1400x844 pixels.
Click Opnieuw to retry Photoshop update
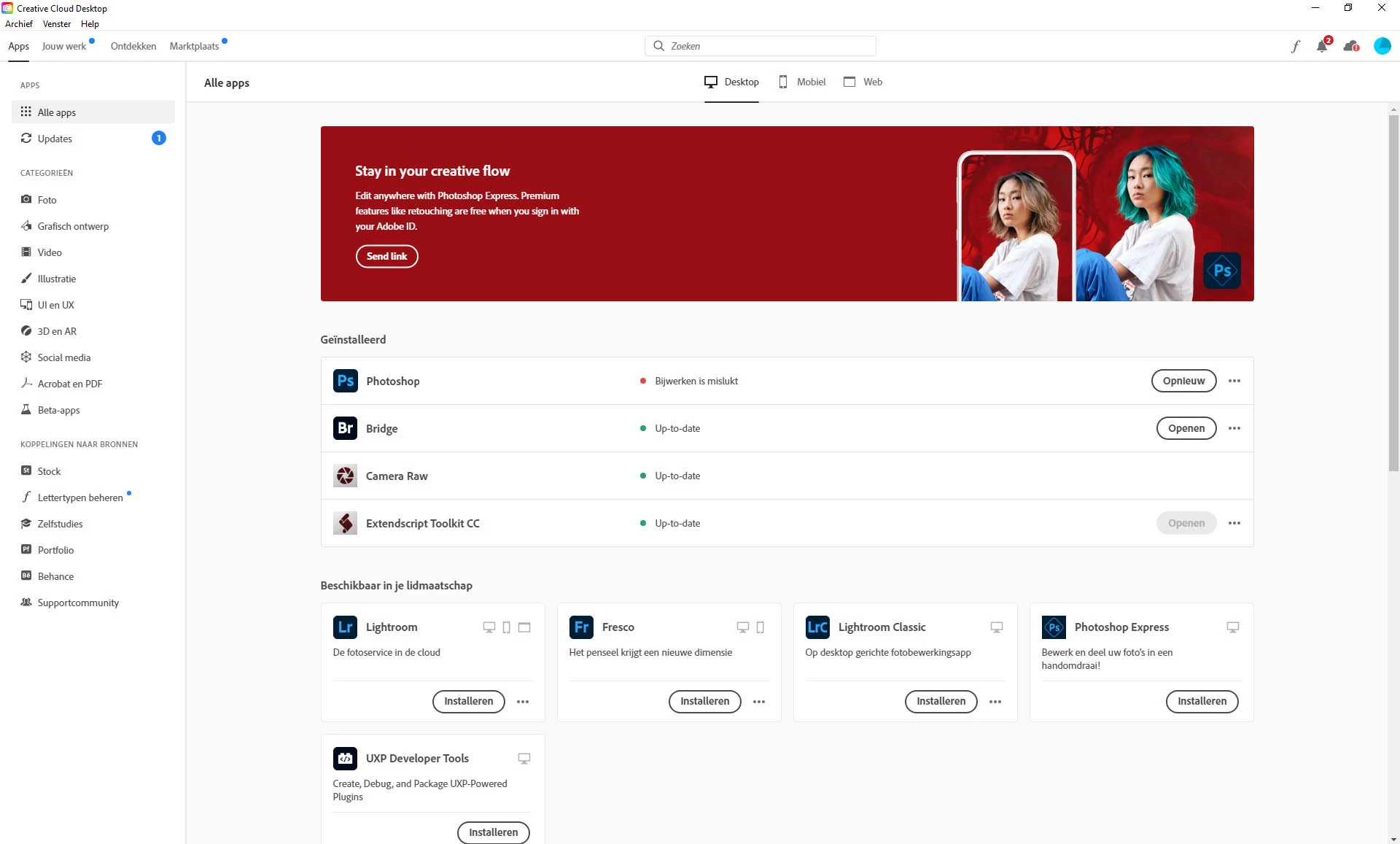click(x=1183, y=381)
